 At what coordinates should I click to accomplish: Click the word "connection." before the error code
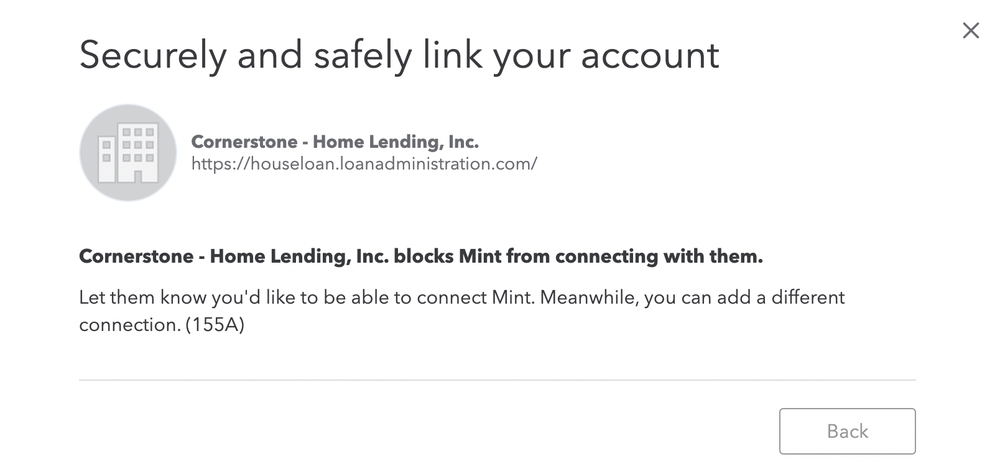click(130, 325)
